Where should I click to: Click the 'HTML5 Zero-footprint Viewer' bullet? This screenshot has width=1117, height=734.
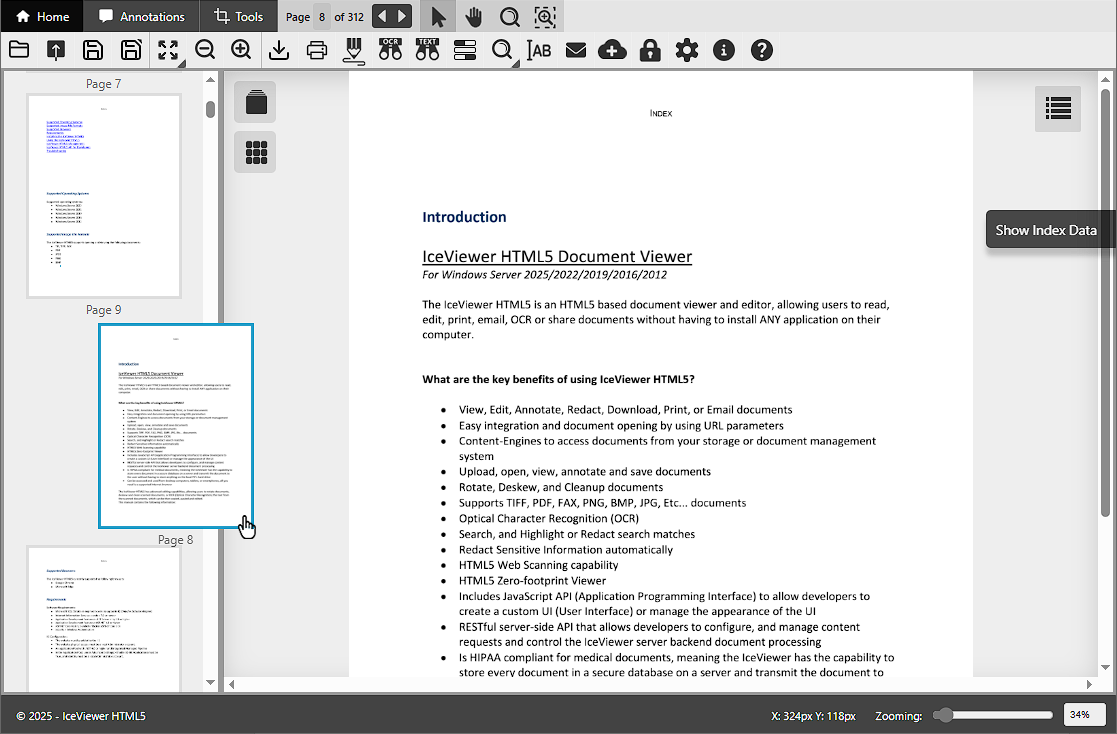pos(532,581)
